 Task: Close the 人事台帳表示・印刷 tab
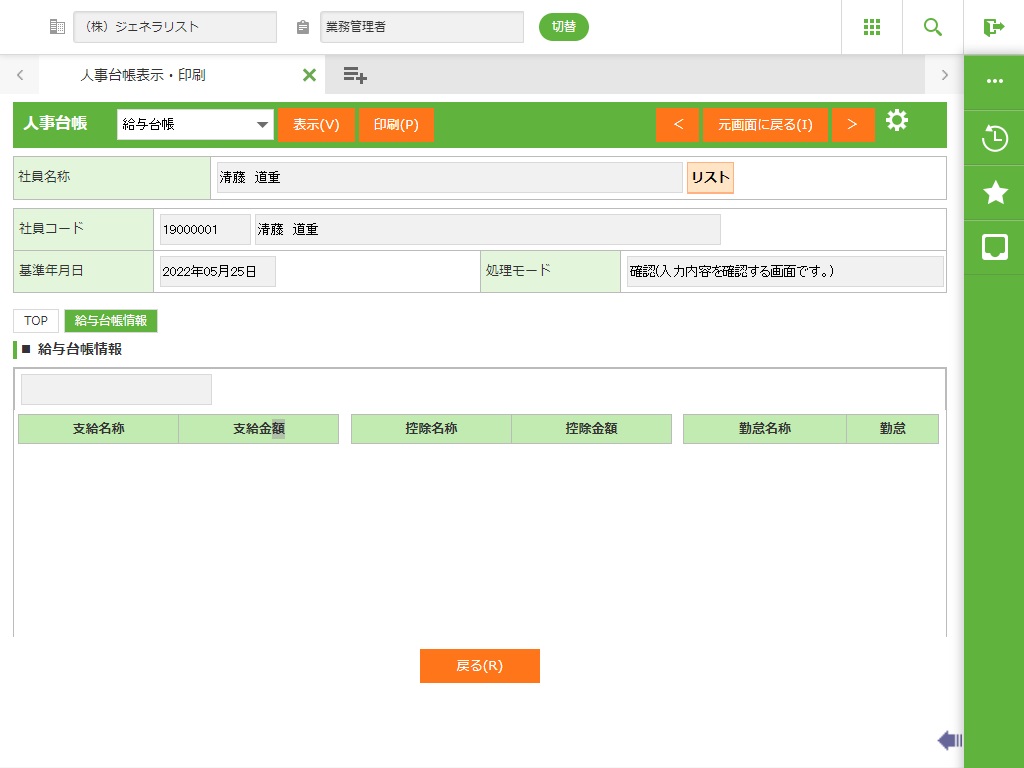click(309, 75)
